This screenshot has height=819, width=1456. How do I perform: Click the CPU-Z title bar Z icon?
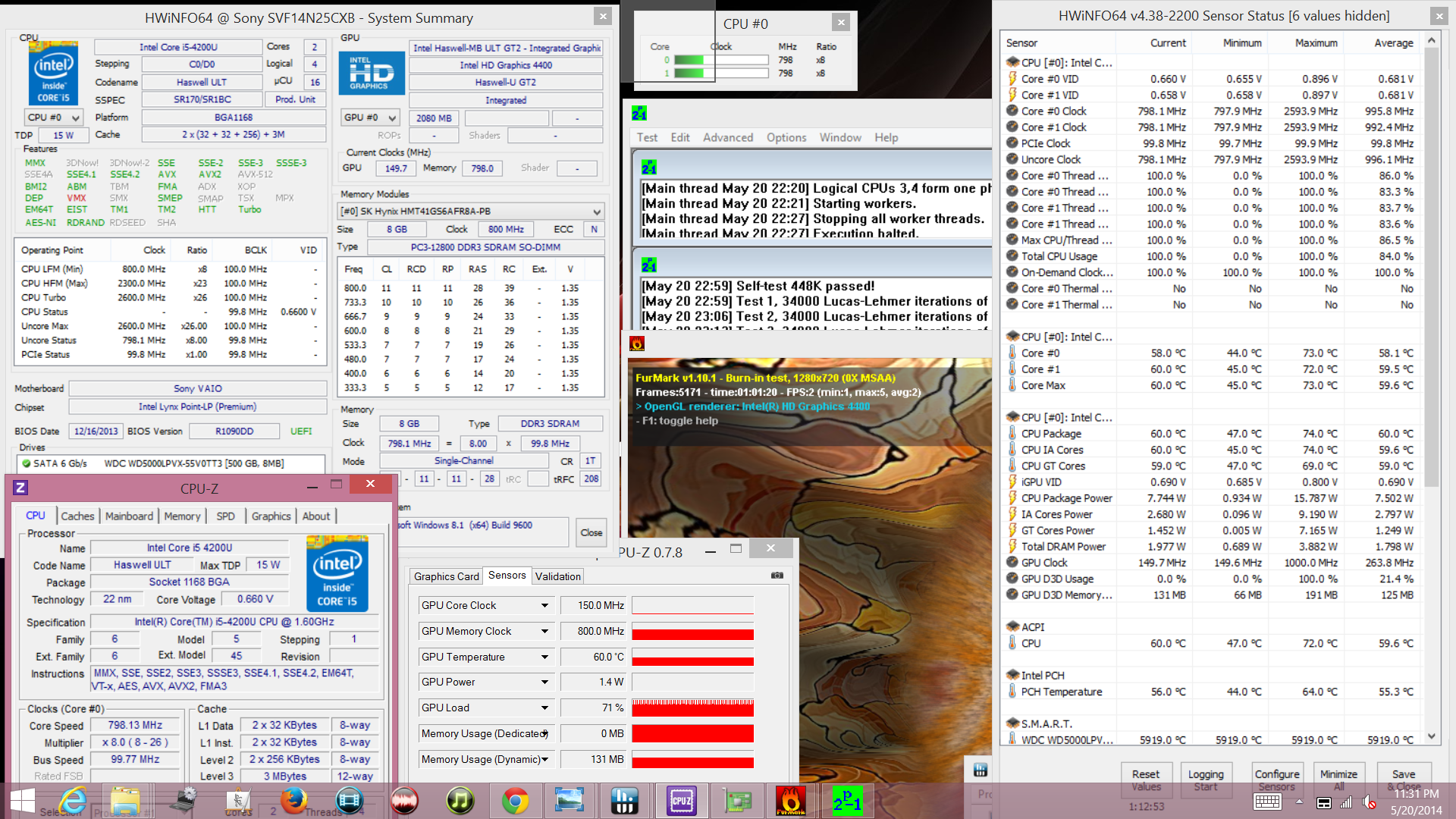[20, 488]
